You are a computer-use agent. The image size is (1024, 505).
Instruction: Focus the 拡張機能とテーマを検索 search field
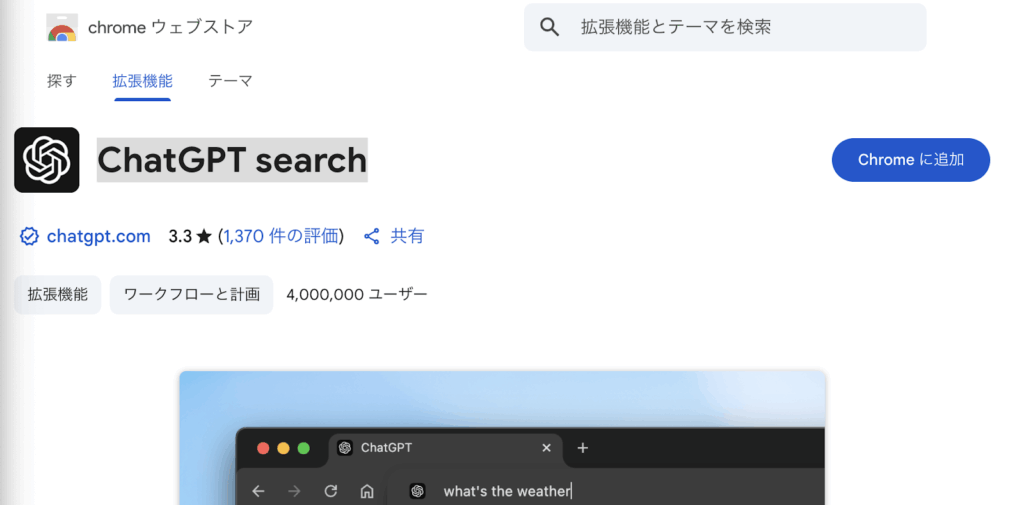(x=725, y=27)
